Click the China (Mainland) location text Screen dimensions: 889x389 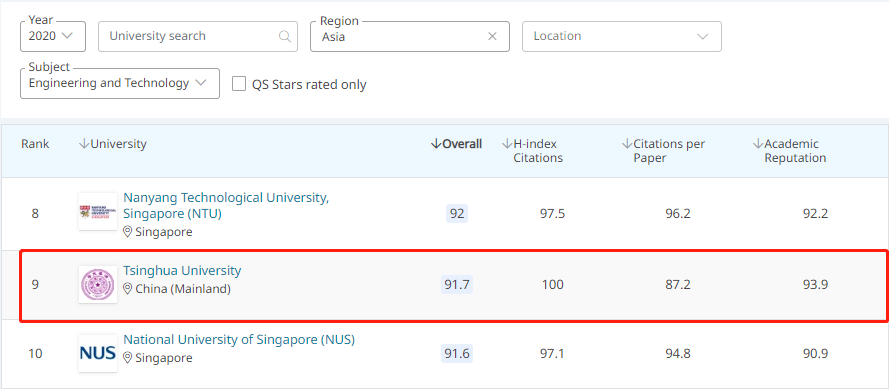(183, 289)
